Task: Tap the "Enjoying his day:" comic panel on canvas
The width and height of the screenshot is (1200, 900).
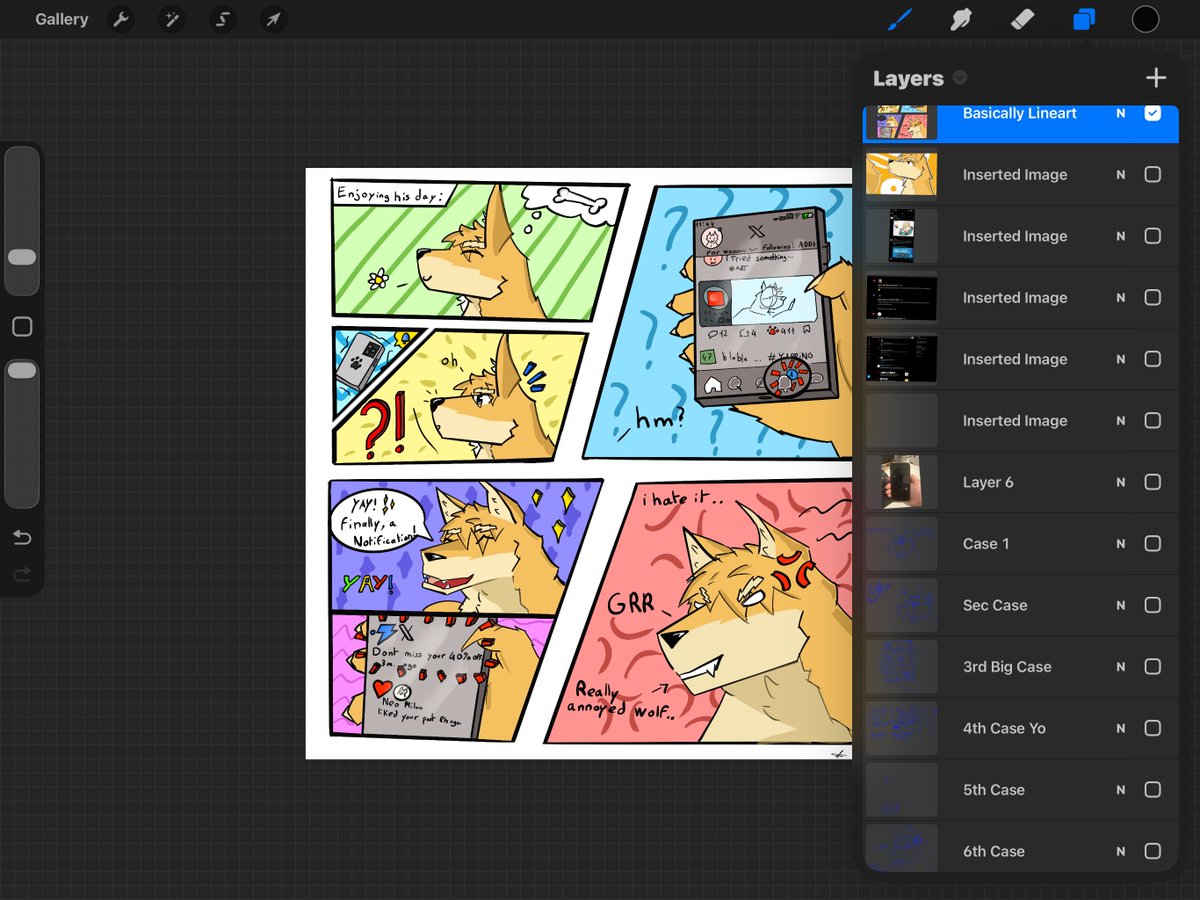Action: [x=478, y=250]
